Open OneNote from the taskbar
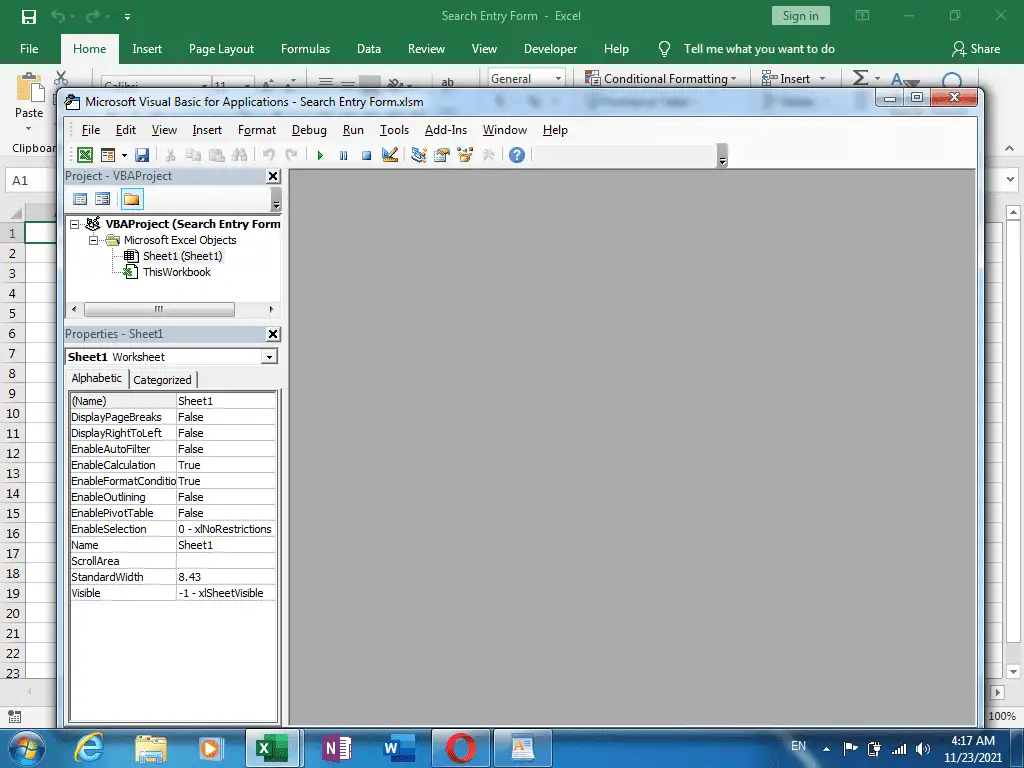Viewport: 1024px width, 768px height. coord(337,748)
